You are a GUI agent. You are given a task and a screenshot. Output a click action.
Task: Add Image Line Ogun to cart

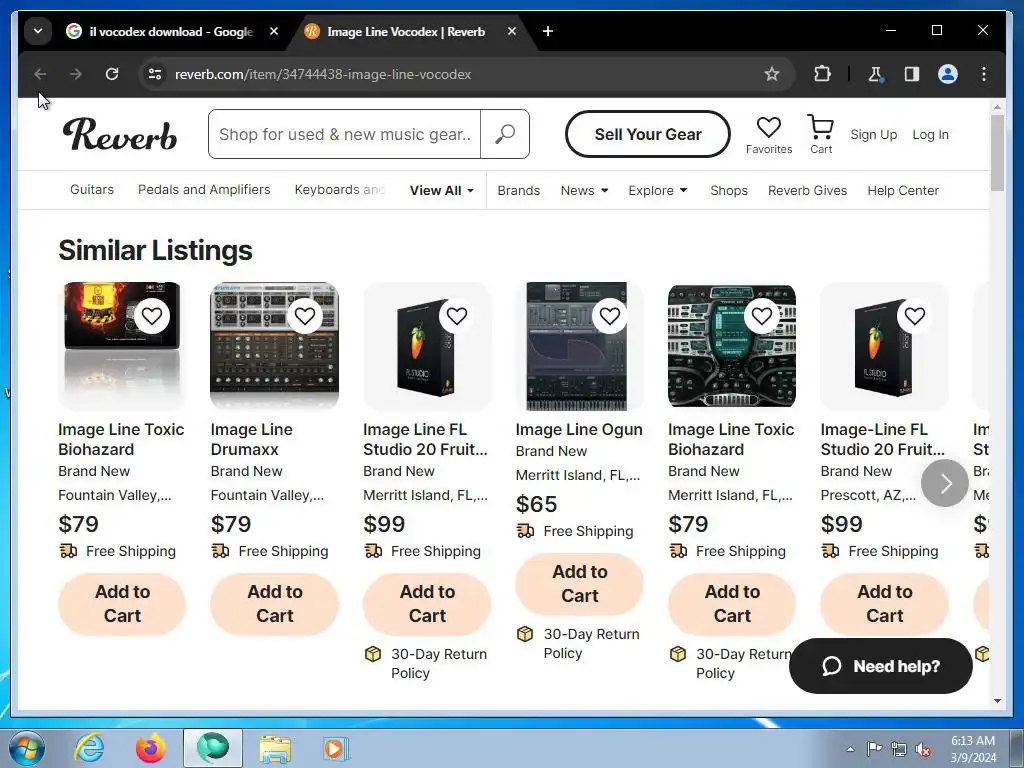pyautogui.click(x=579, y=583)
